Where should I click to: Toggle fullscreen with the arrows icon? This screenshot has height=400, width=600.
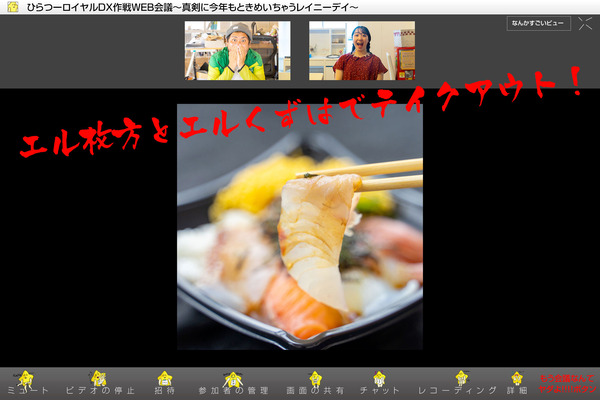(x=585, y=24)
